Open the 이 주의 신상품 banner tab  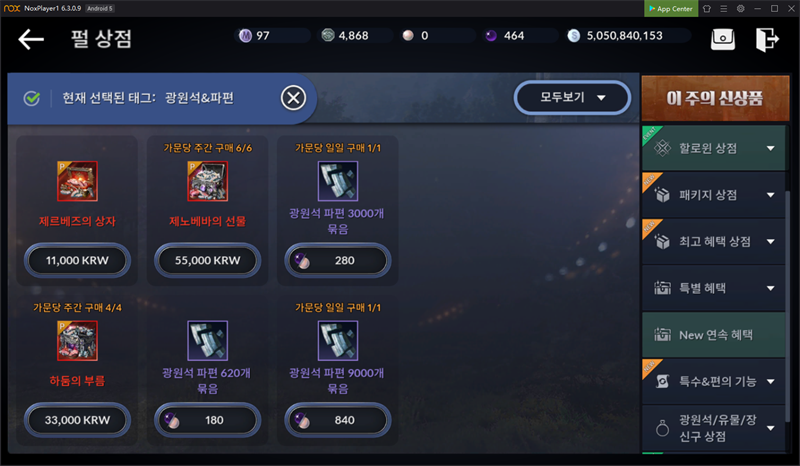pyautogui.click(x=715, y=98)
